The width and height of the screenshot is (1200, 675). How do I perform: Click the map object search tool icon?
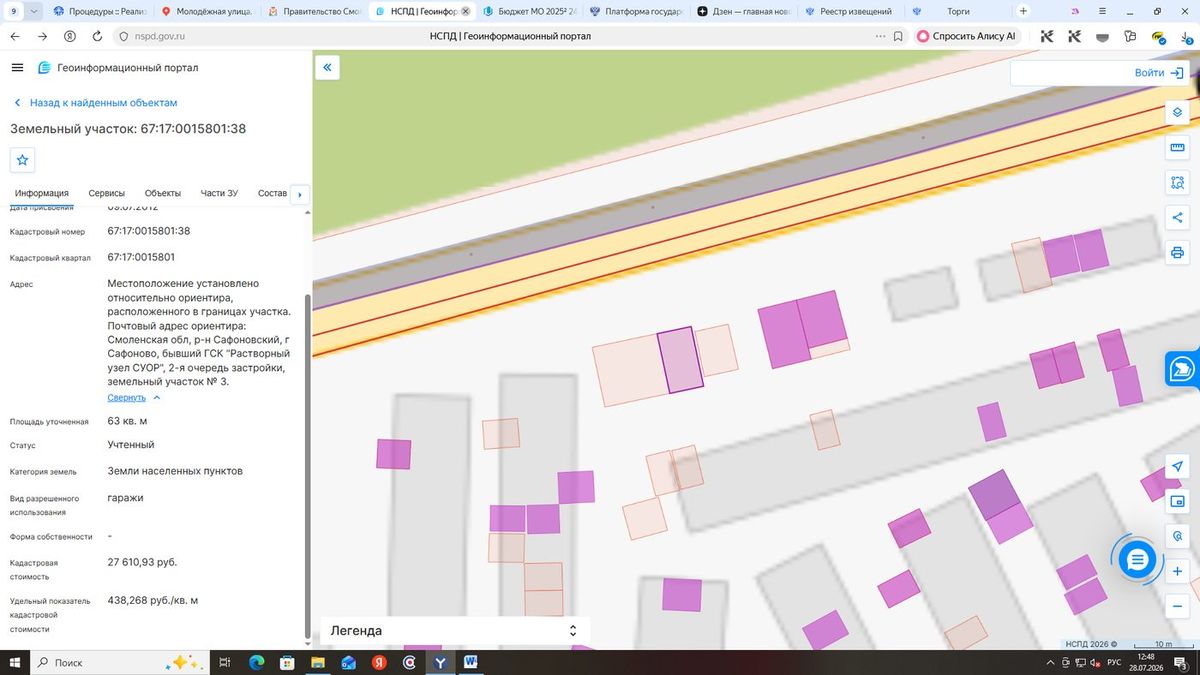click(x=1177, y=537)
